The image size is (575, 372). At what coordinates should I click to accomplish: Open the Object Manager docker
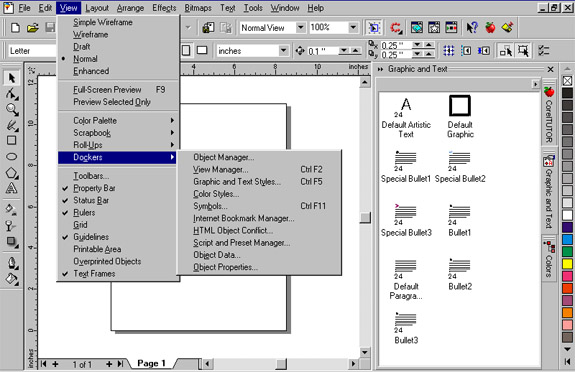(x=223, y=157)
